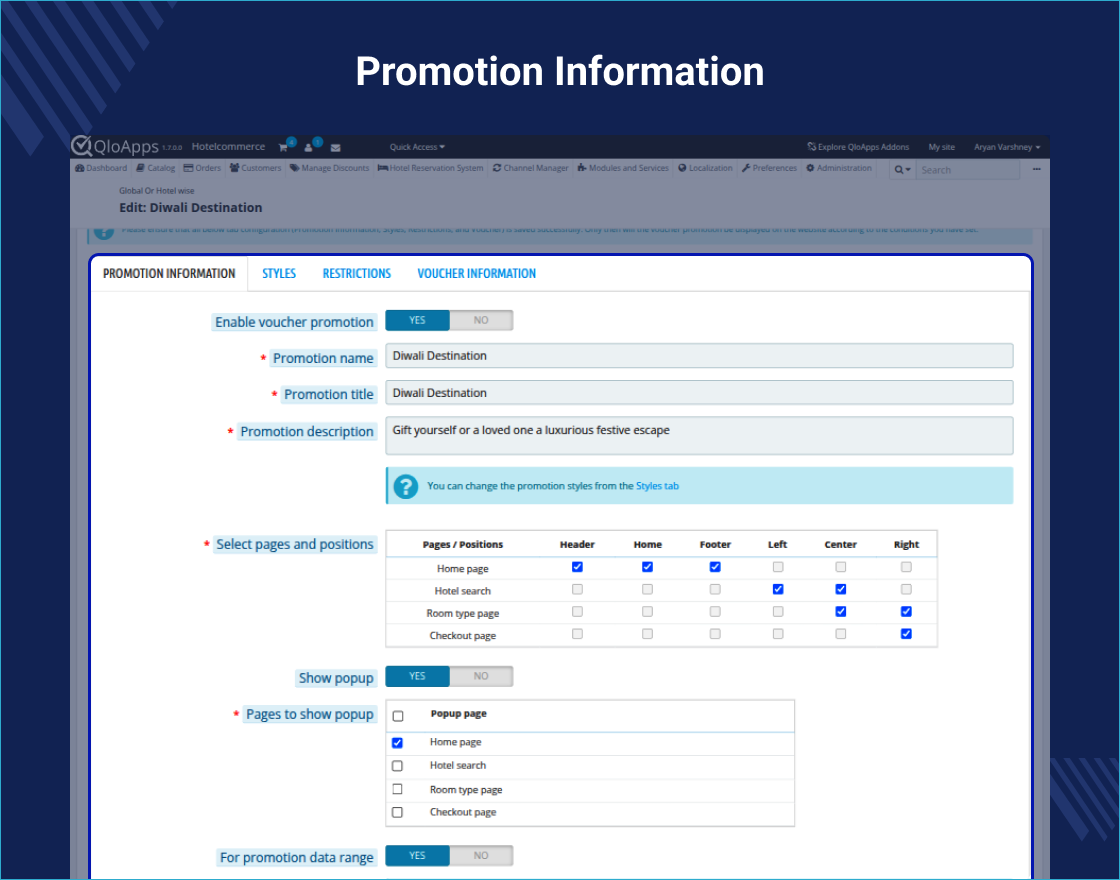Check Room type page popup checkbox
This screenshot has width=1120, height=880.
(397, 789)
